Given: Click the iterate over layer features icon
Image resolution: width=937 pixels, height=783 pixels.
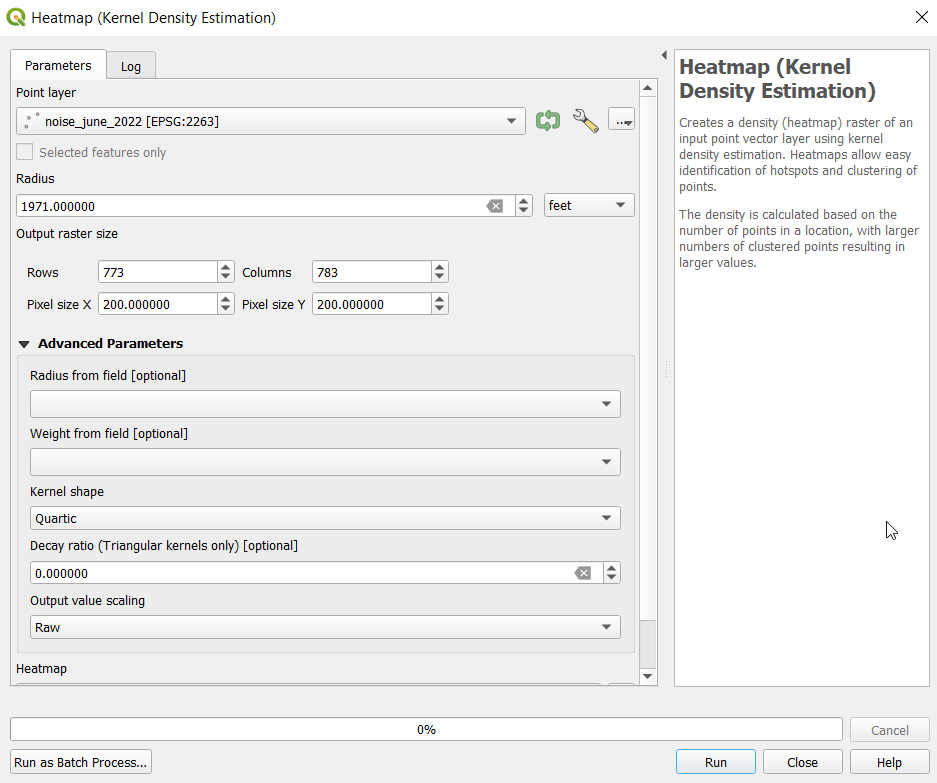Looking at the screenshot, I should coord(547,121).
